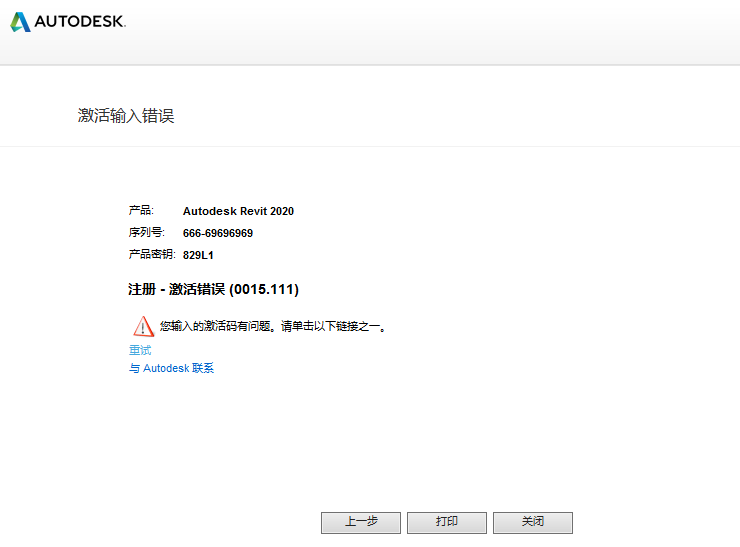Click the 产品密钥: label
The width and height of the screenshot is (740, 547).
click(152, 255)
